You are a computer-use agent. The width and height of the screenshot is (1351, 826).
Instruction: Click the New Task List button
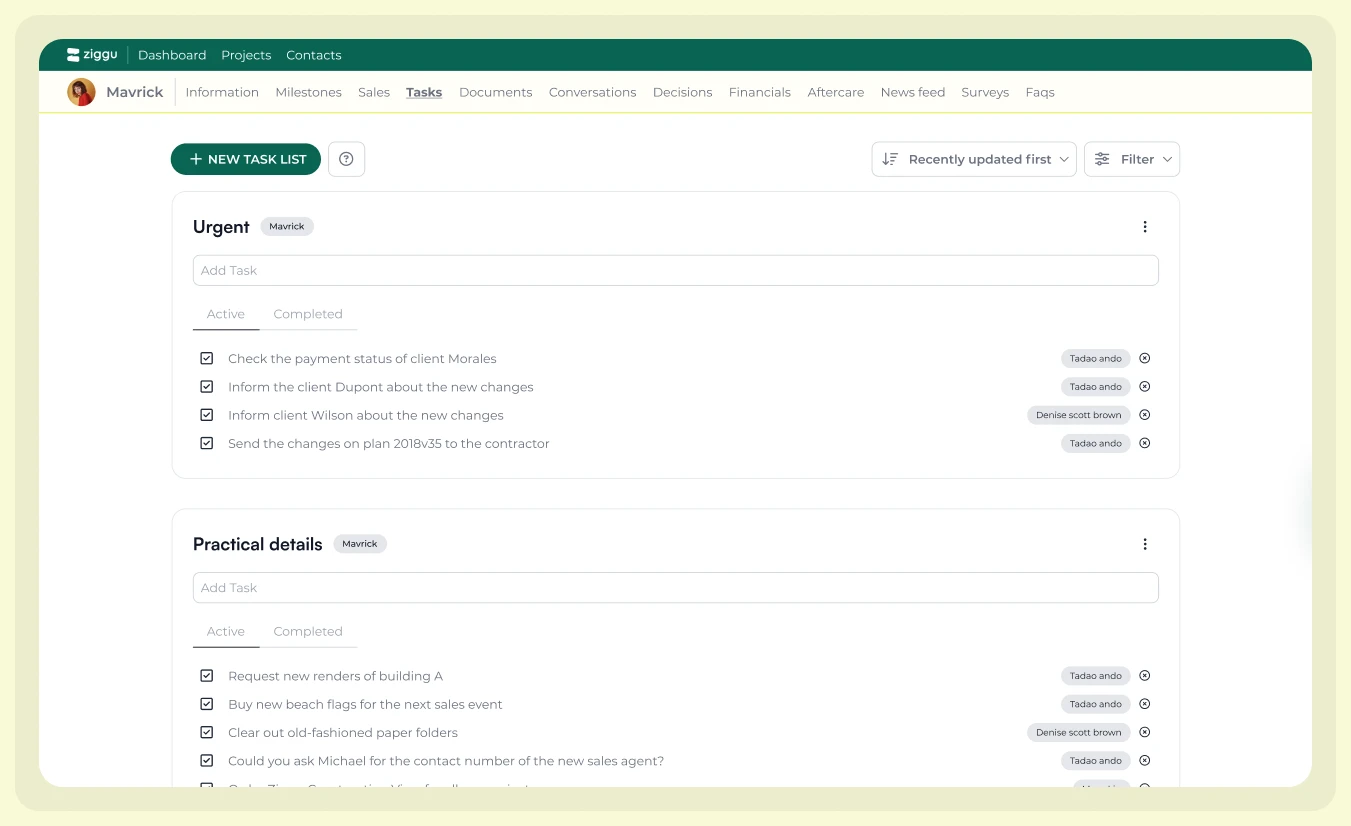point(246,159)
